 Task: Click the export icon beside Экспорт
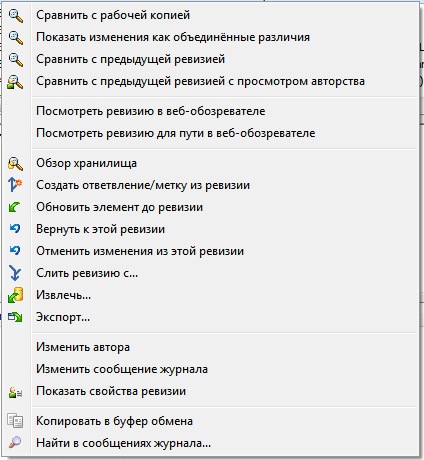15,317
